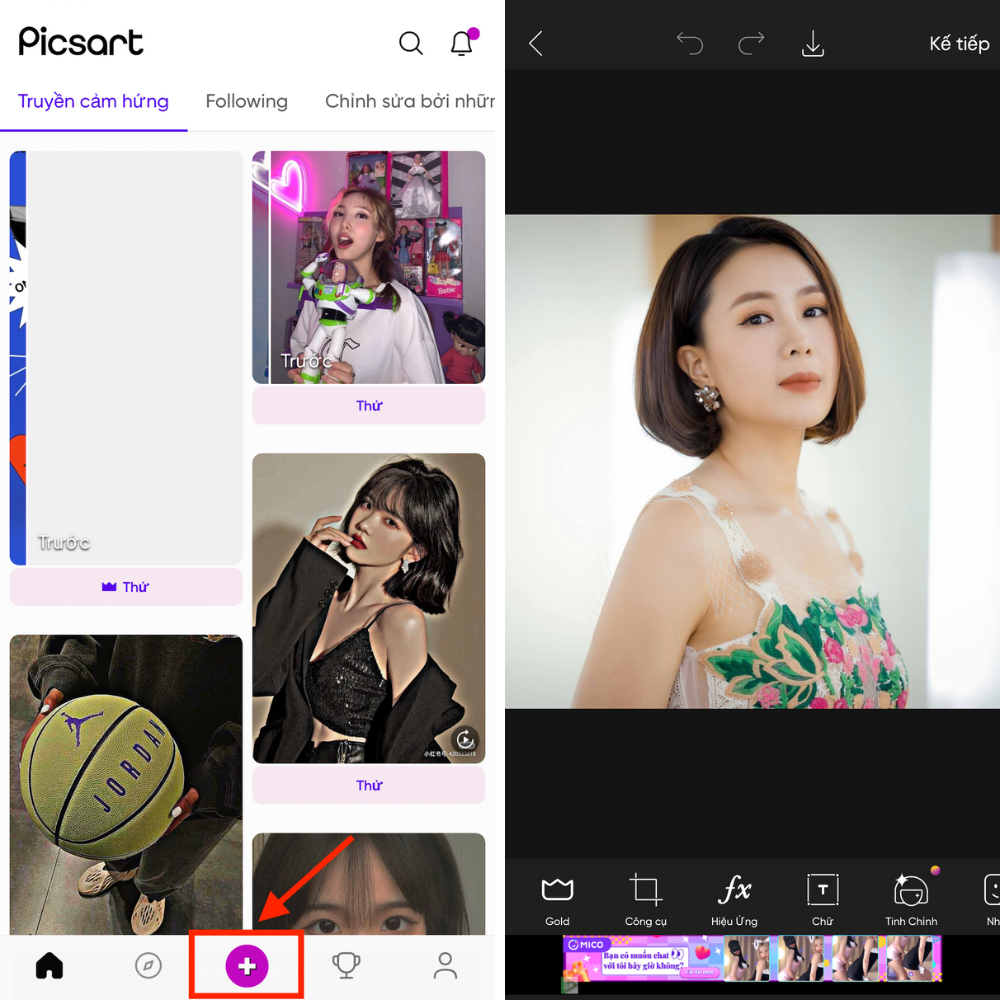Open the notifications bell
Image resolution: width=1000 pixels, height=1000 pixels.
(461, 43)
